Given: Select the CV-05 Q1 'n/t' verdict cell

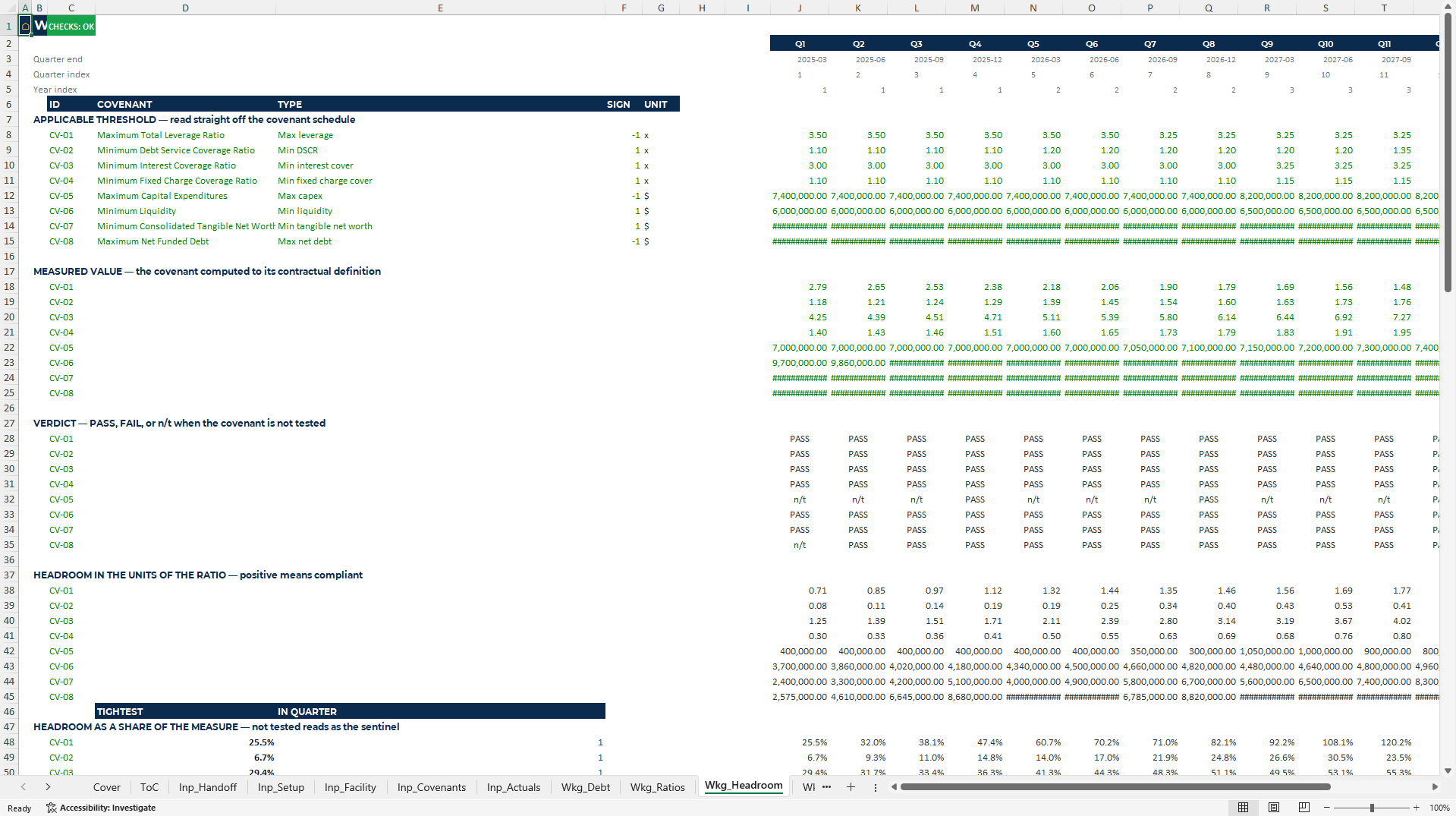Looking at the screenshot, I should [800, 499].
